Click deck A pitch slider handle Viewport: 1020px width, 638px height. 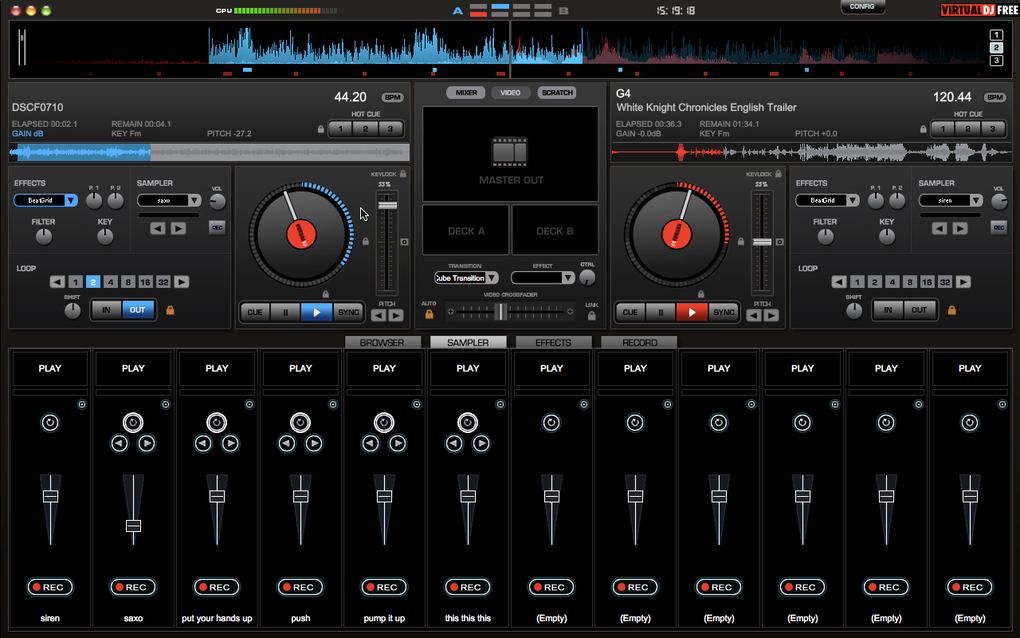[387, 205]
